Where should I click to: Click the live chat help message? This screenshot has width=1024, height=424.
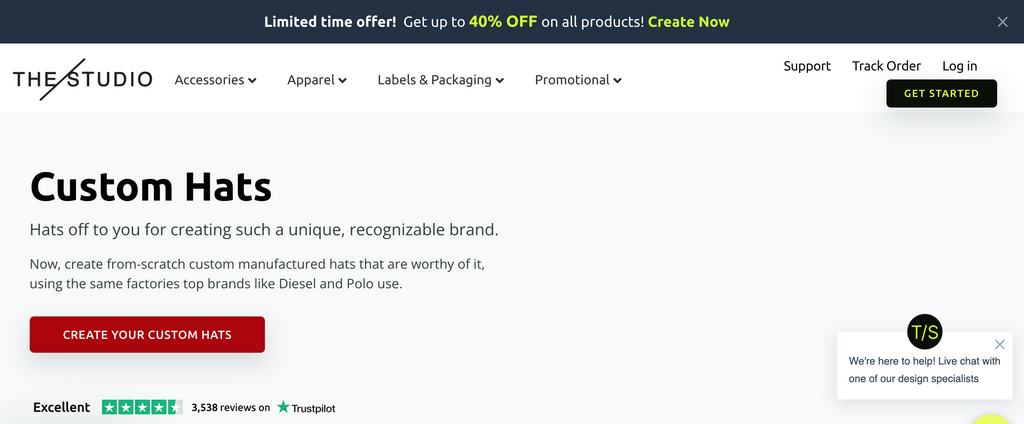924,370
